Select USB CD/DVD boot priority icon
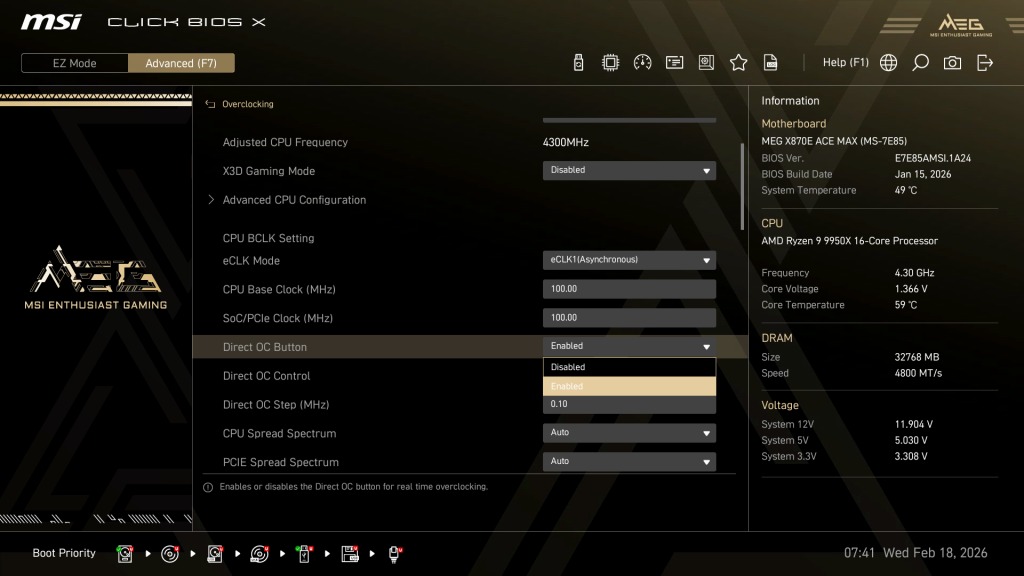The height and width of the screenshot is (576, 1024). point(259,554)
